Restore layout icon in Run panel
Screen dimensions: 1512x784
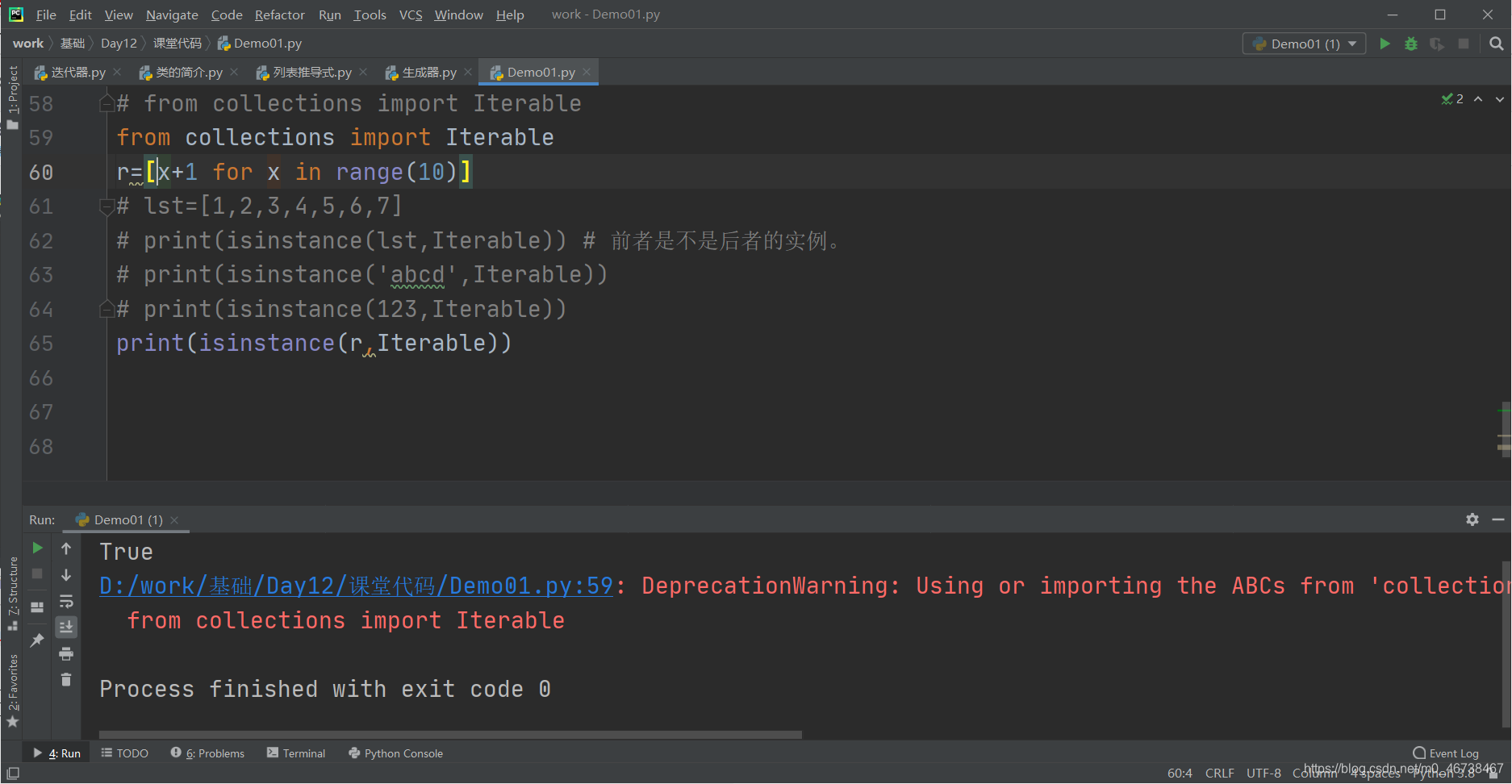(37, 607)
